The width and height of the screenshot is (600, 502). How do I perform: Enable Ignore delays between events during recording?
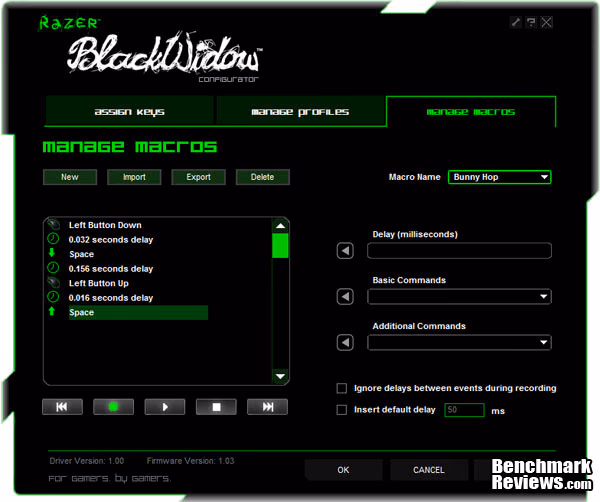point(342,388)
